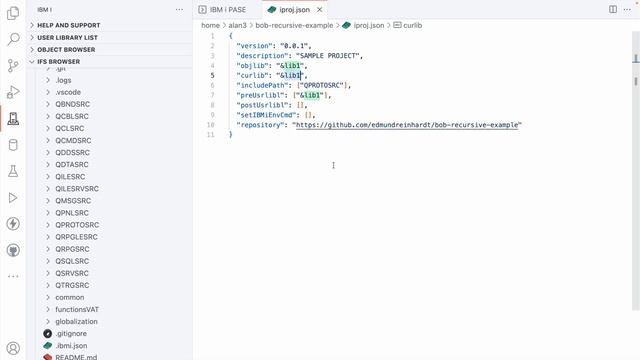Open the Search view icon
Image resolution: width=640 pixels, height=360 pixels.
(13, 39)
